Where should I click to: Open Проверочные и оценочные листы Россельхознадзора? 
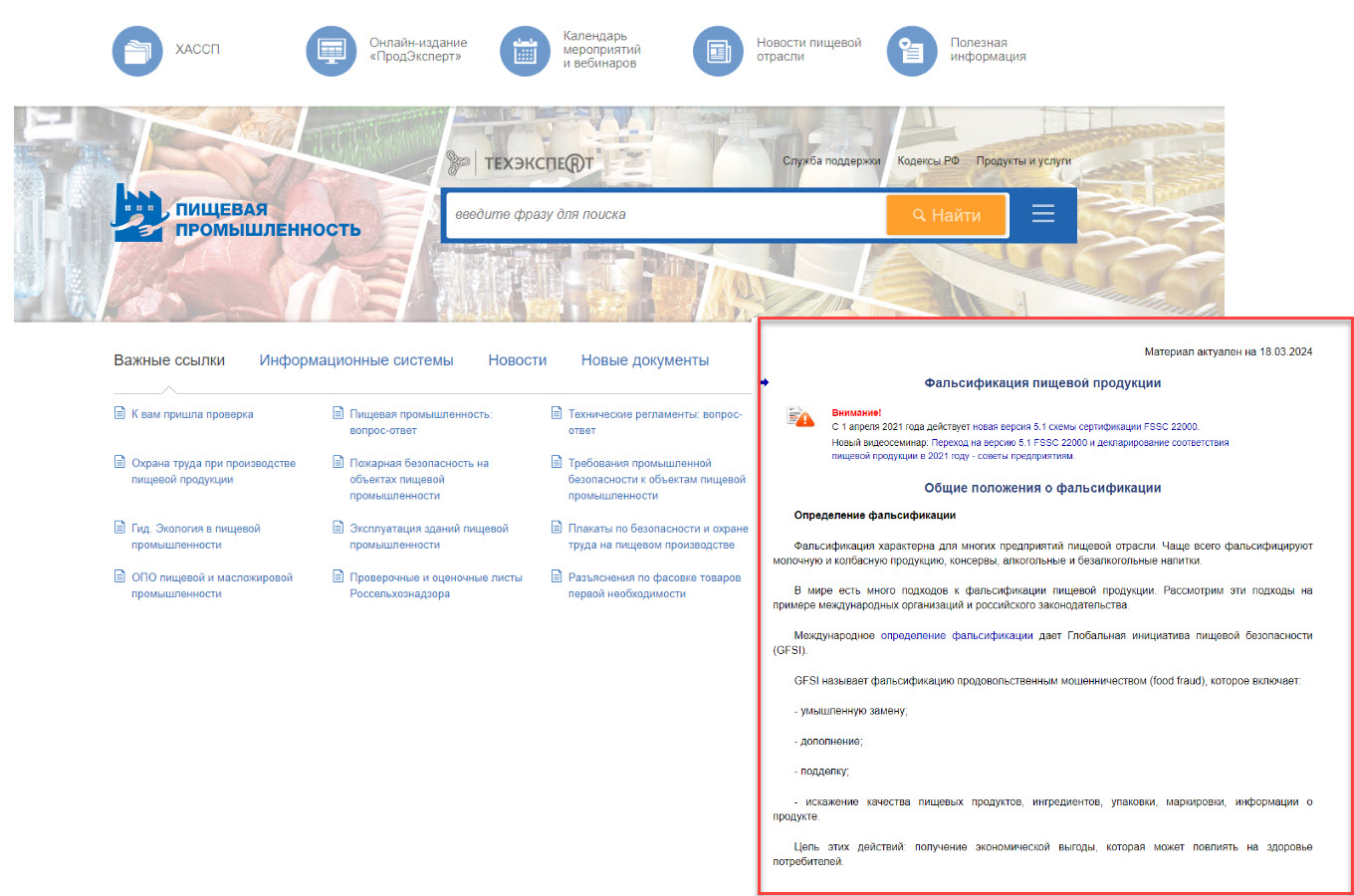pos(436,585)
